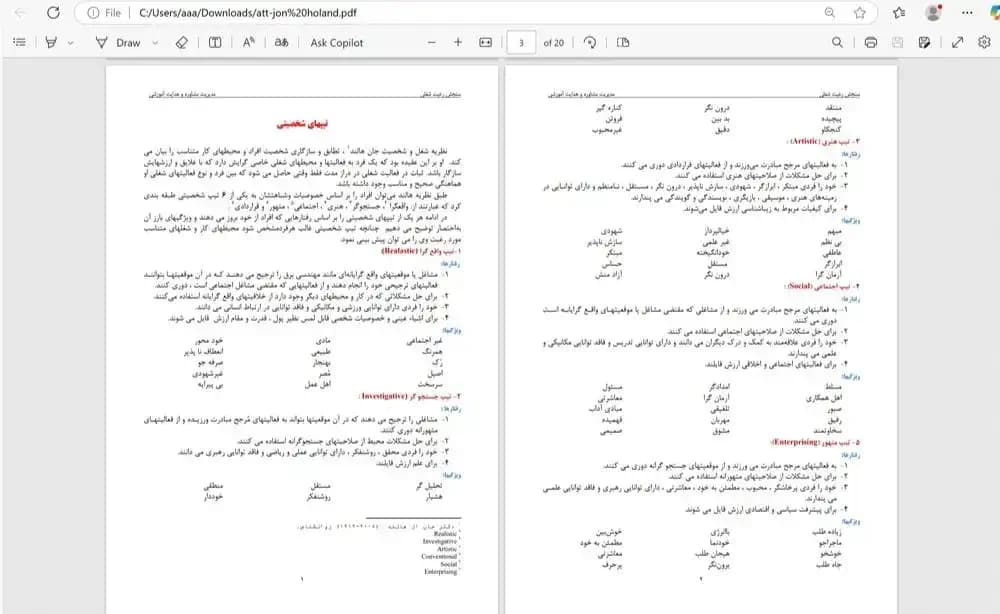This screenshot has width=1000, height=614.
Task: Zoom out with the minus button
Action: pyautogui.click(x=432, y=43)
